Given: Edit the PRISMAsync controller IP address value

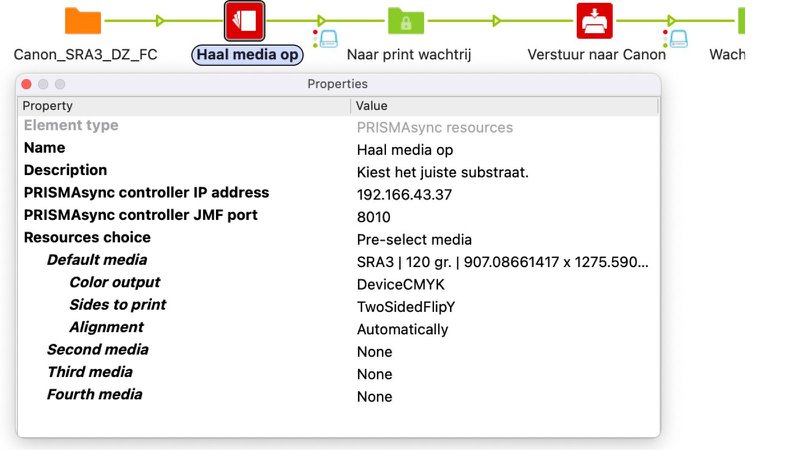Looking at the screenshot, I should click(404, 195).
